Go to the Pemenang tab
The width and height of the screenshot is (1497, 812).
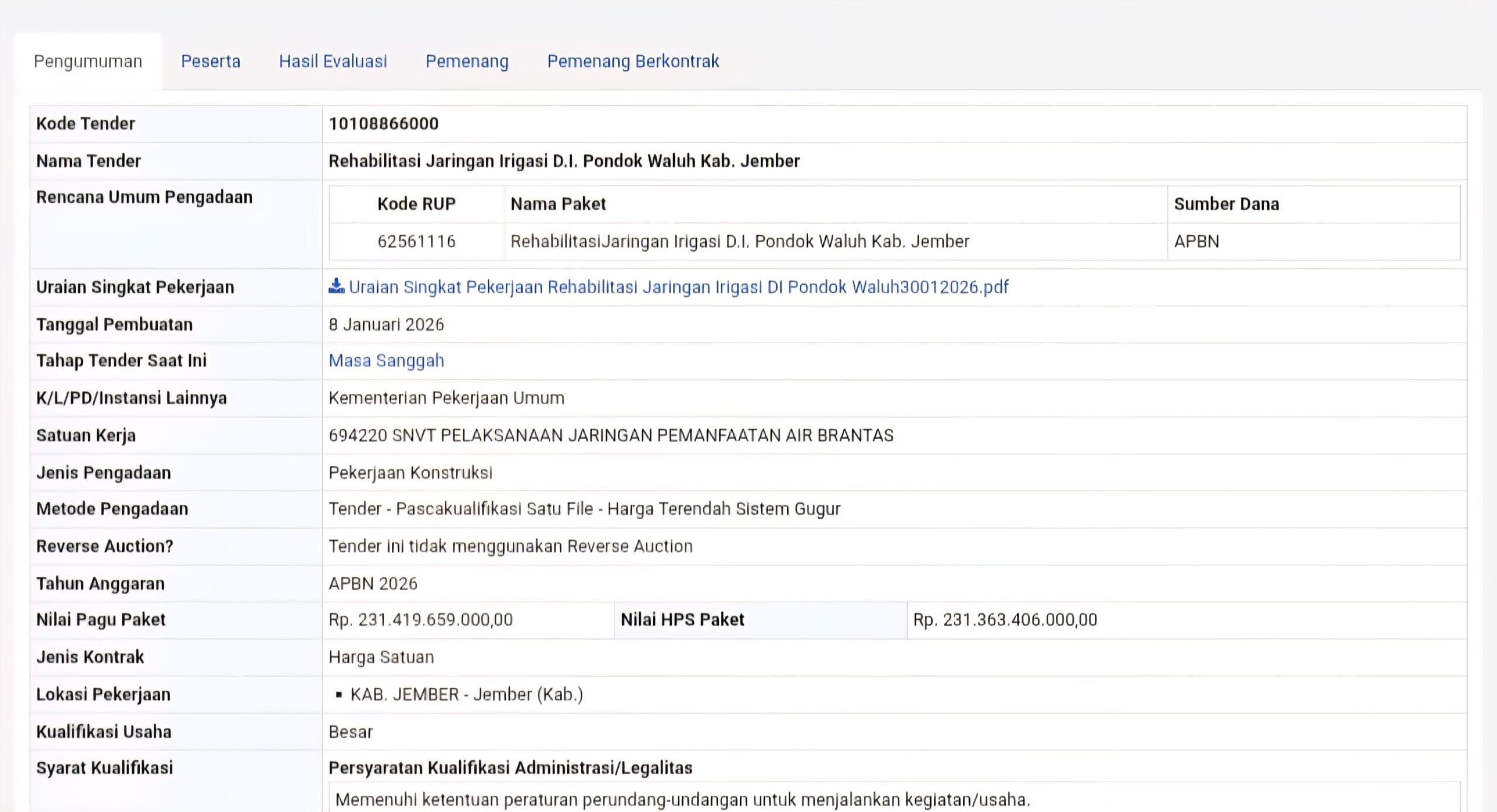[x=467, y=61]
